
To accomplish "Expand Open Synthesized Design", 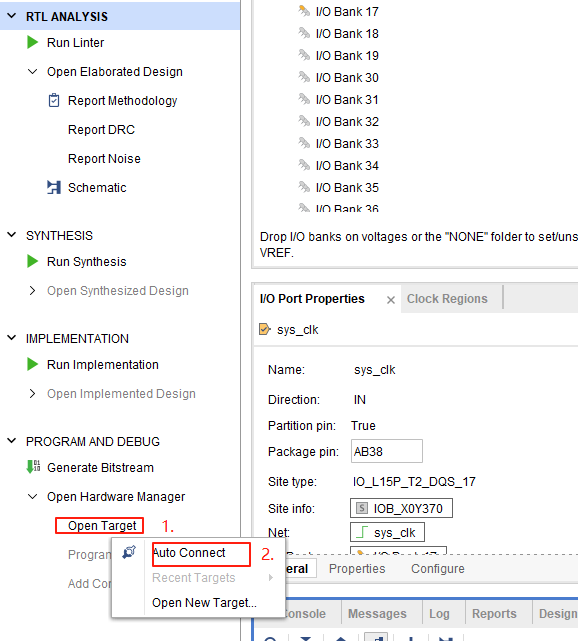I will (x=33, y=291).
